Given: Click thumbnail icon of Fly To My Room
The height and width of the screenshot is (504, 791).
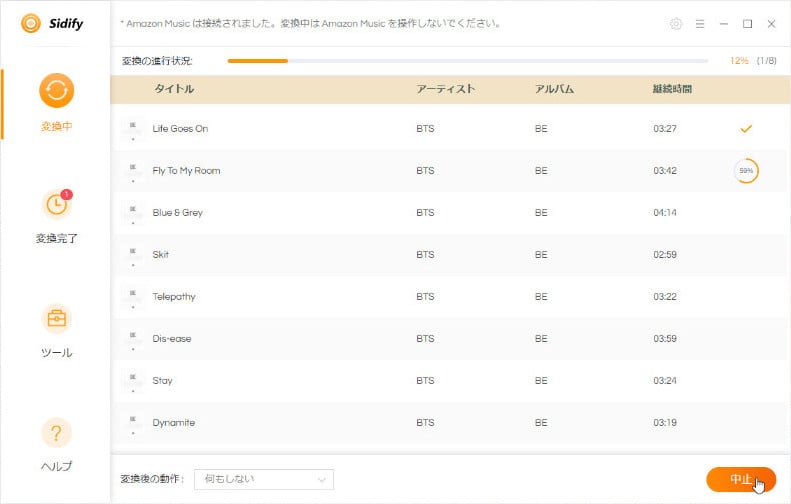Looking at the screenshot, I should [133, 171].
